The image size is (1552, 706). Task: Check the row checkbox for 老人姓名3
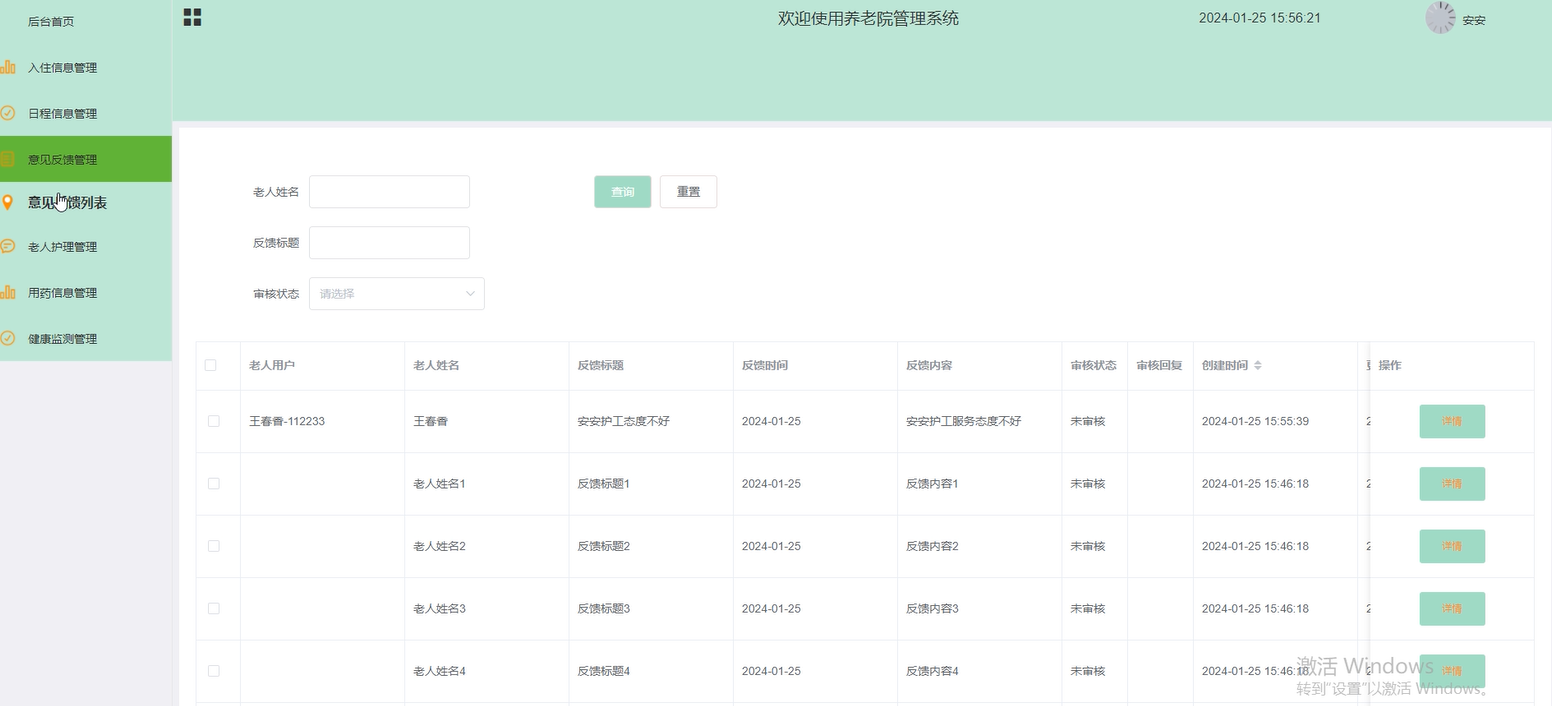pyautogui.click(x=213, y=608)
